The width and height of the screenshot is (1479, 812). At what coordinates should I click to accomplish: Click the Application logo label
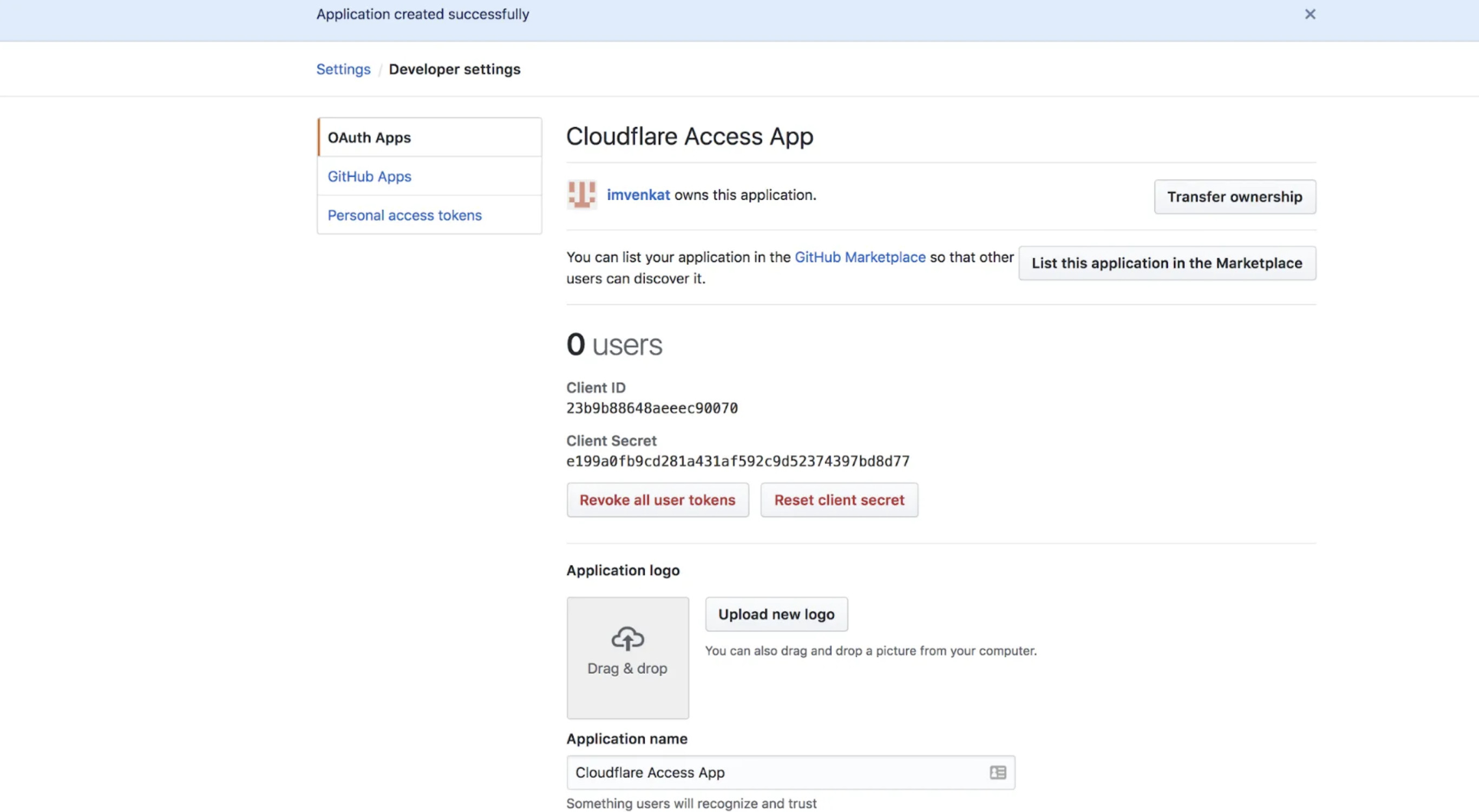click(x=623, y=570)
